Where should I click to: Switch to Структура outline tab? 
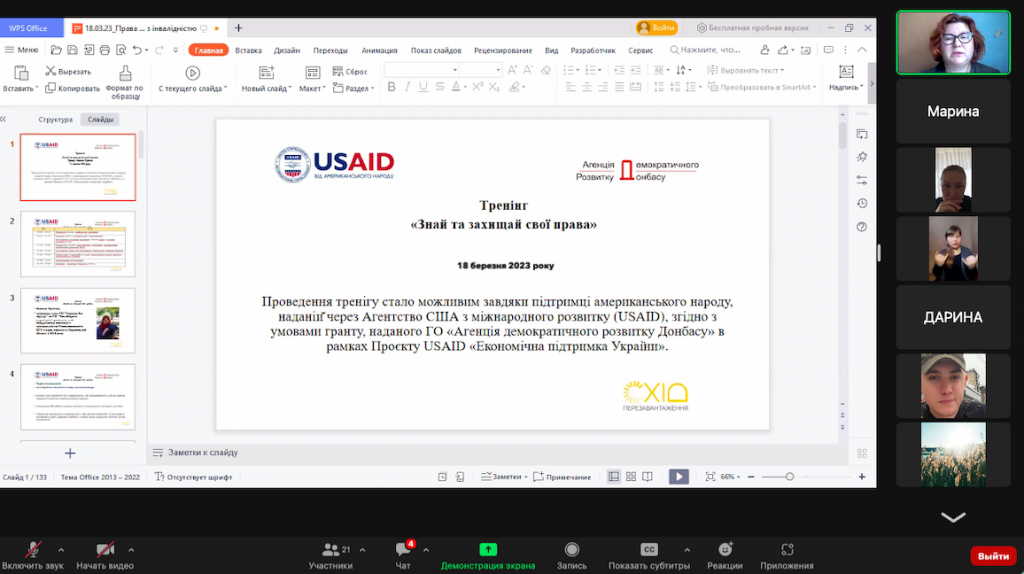click(x=56, y=120)
